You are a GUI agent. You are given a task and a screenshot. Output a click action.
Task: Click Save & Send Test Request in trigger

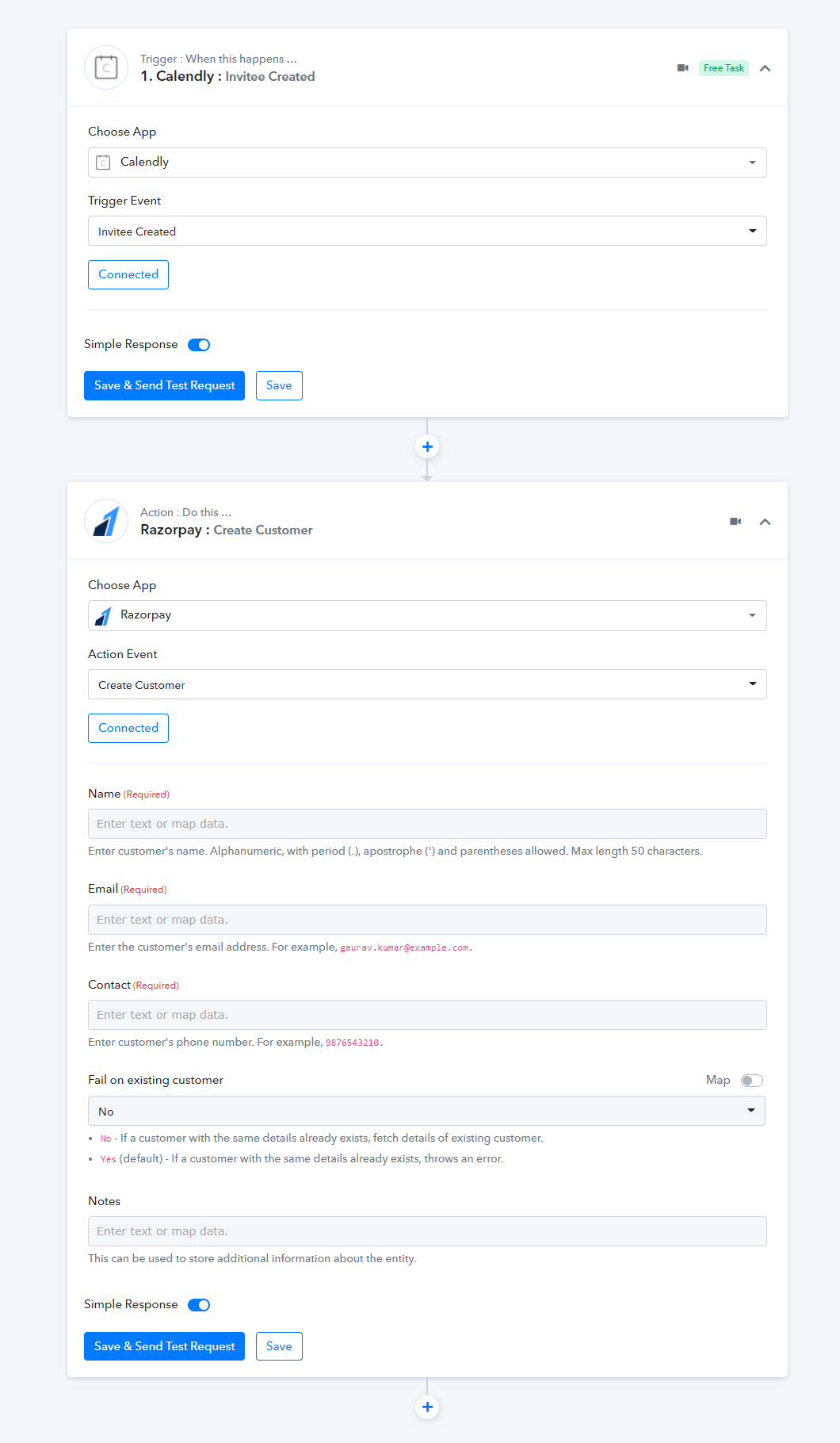coord(164,386)
